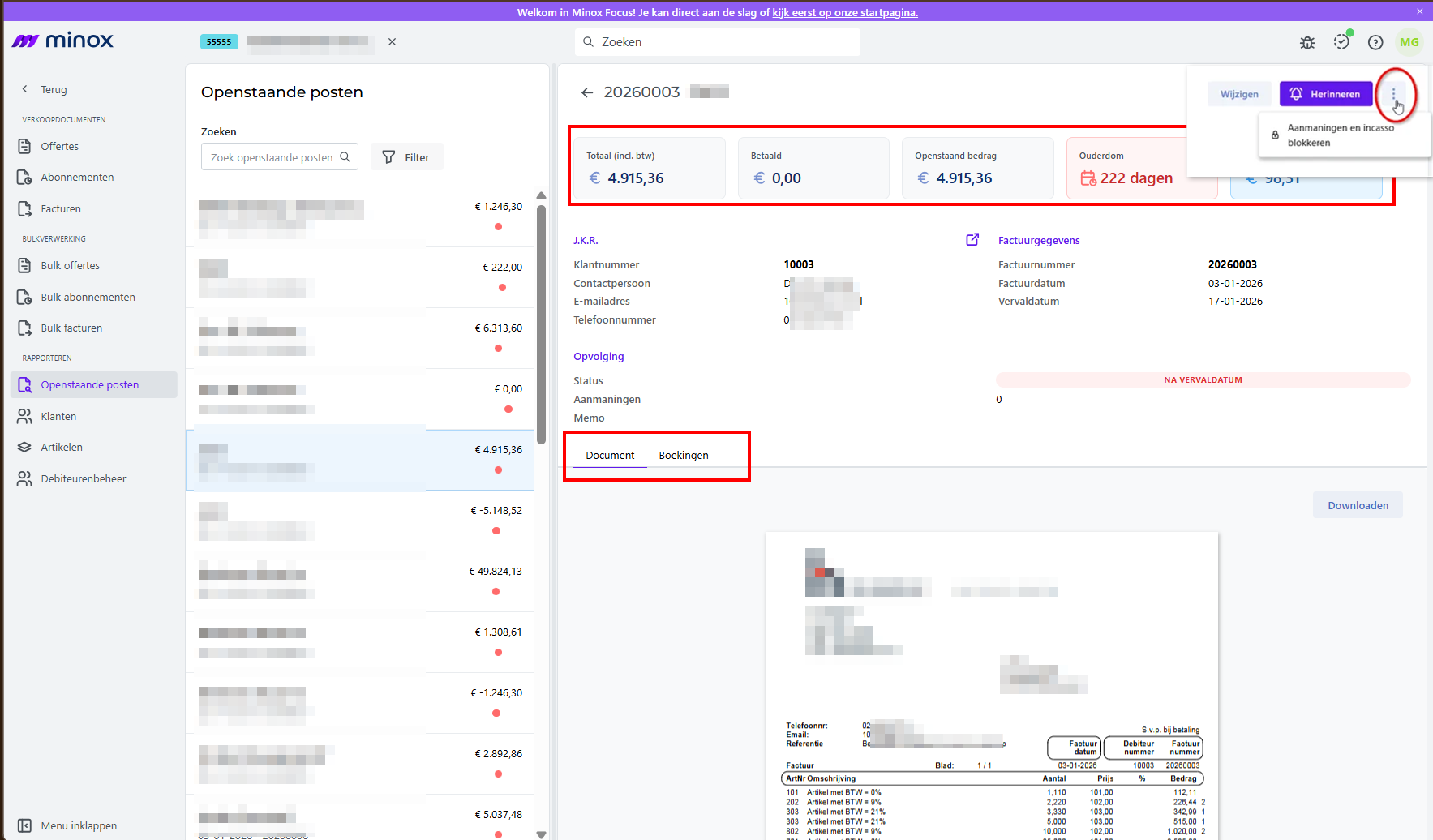The height and width of the screenshot is (840, 1433).
Task: Click the Herinneren button
Action: coord(1326,94)
